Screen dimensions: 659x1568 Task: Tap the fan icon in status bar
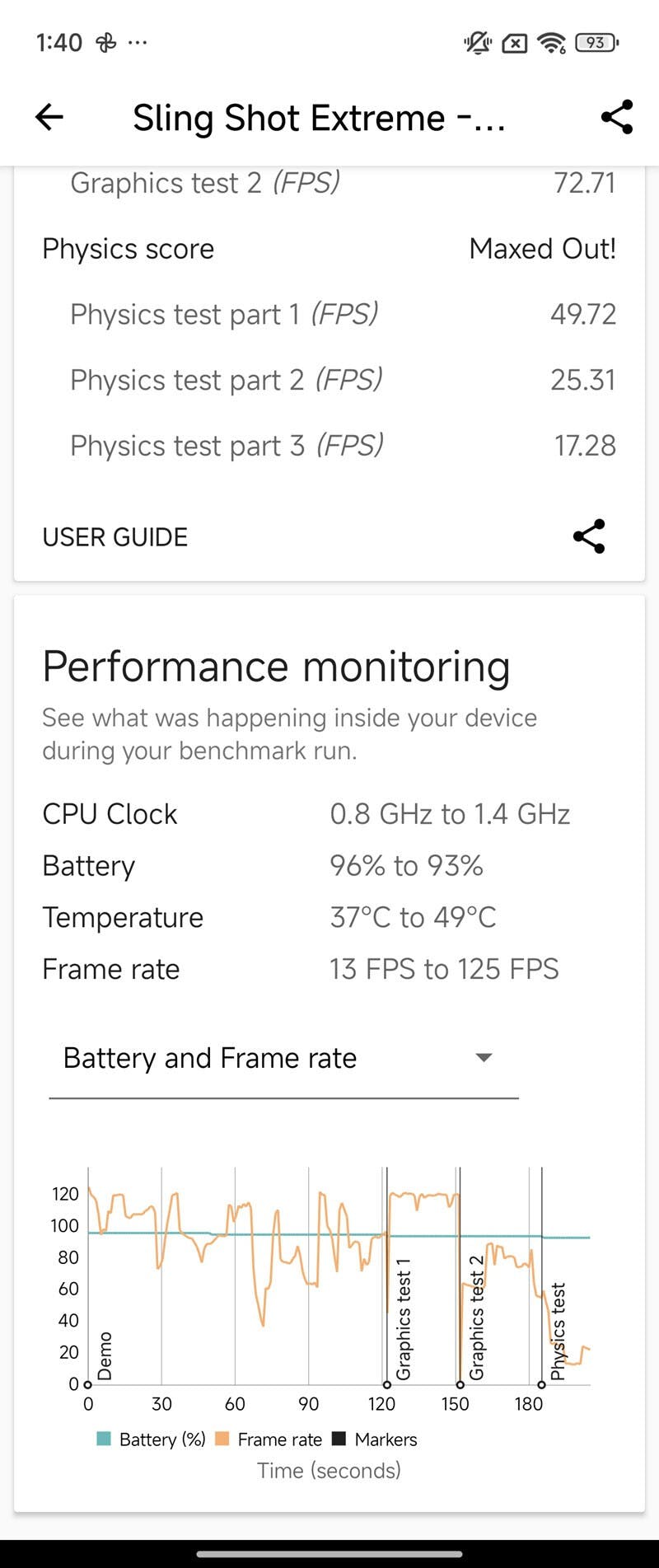pos(106,42)
